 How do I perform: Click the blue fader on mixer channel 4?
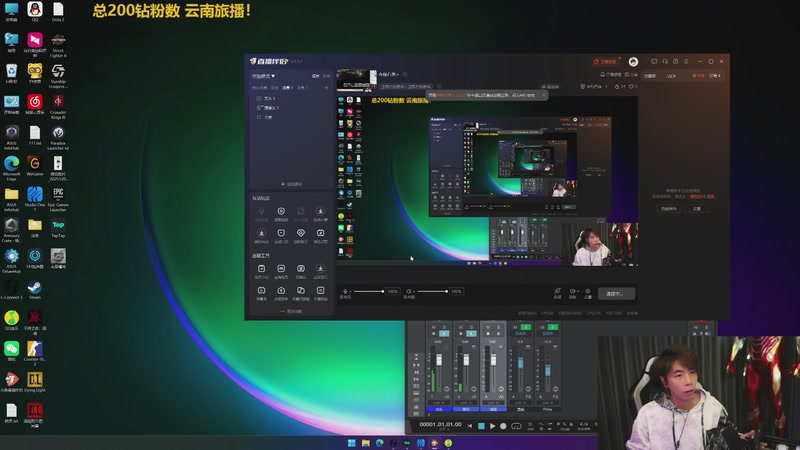tap(520, 363)
